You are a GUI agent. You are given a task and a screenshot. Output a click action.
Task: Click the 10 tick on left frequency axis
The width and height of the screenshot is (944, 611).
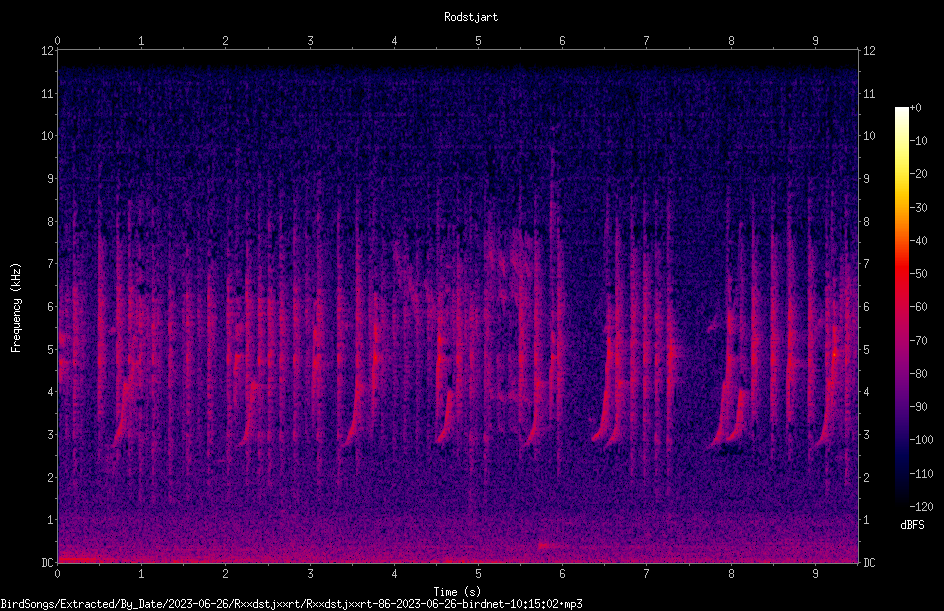click(48, 136)
